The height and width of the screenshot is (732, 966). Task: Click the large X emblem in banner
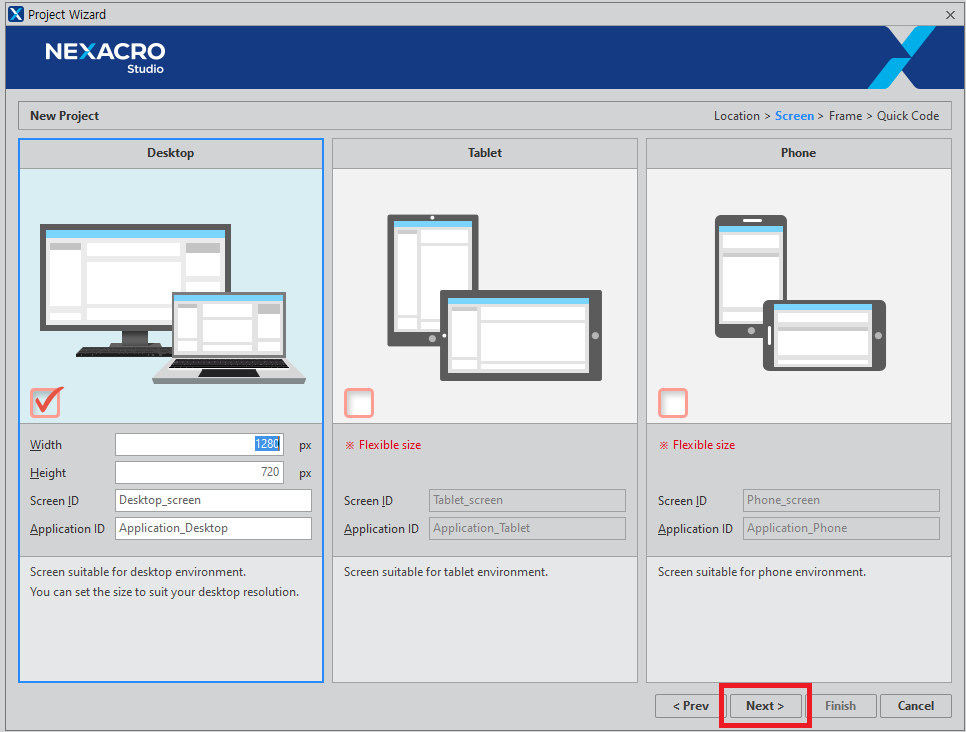(x=902, y=57)
